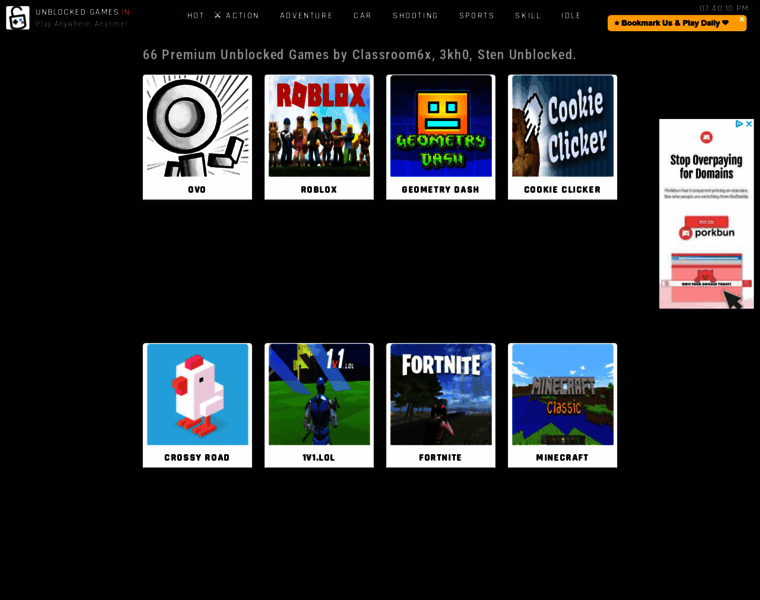The image size is (760, 600).
Task: Click the red button in porkbun ad
Action: pos(706,221)
